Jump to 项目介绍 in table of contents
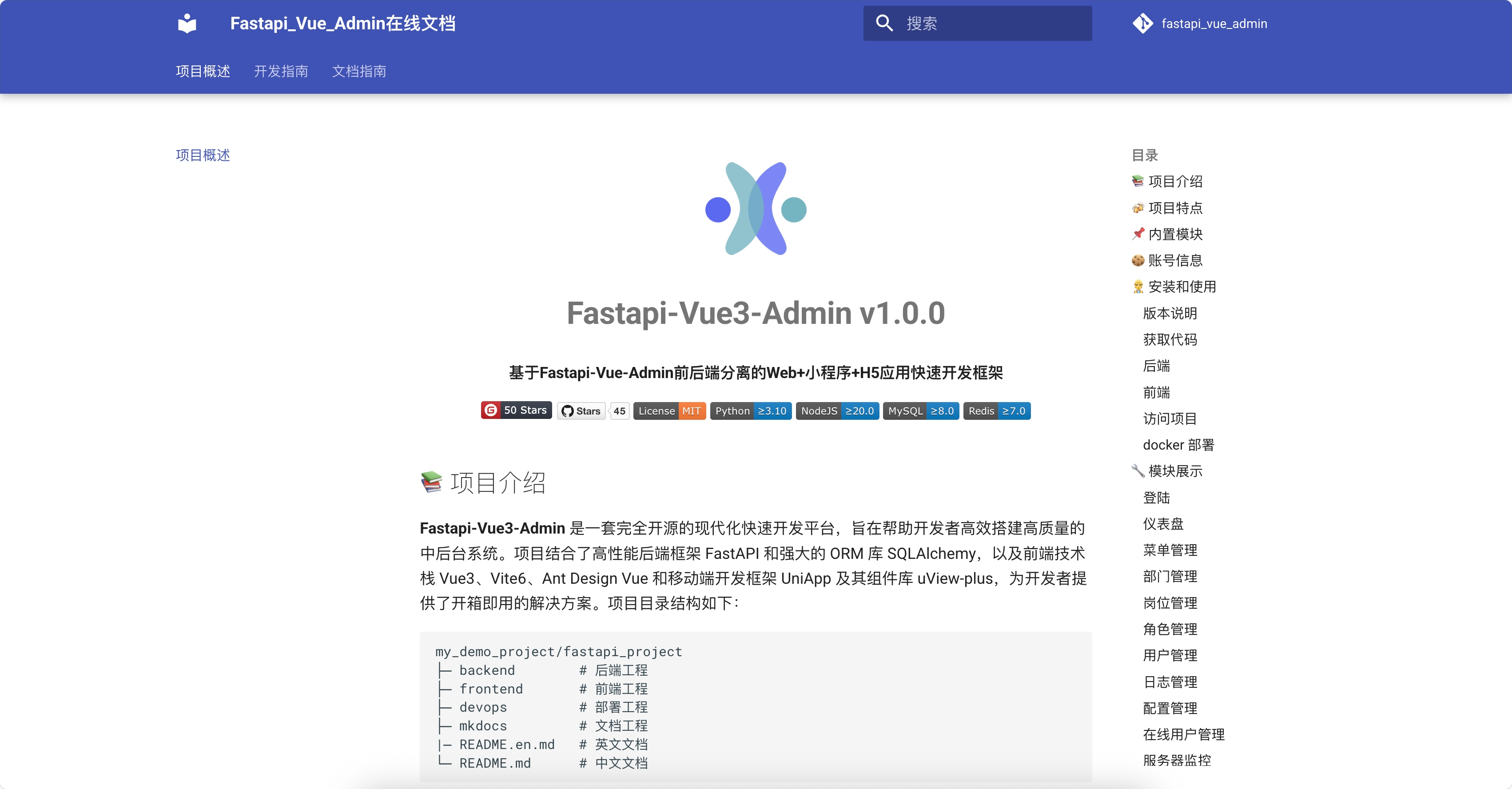 click(1167, 181)
